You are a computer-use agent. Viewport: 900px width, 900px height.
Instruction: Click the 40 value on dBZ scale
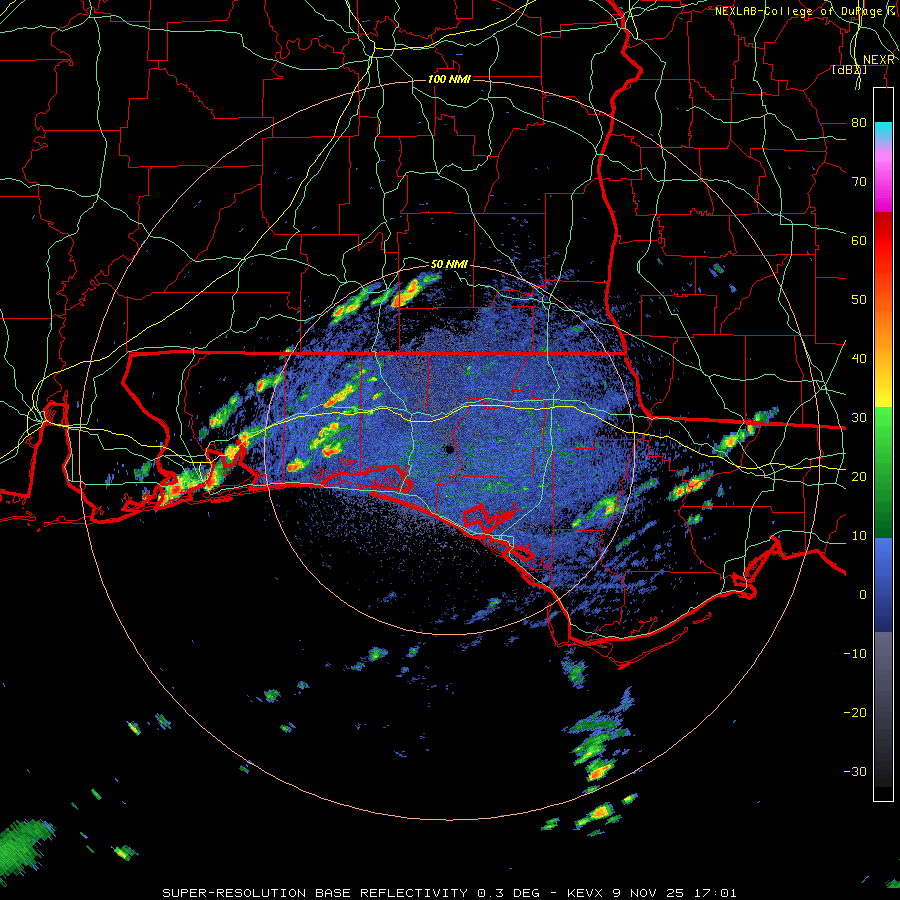(x=859, y=359)
